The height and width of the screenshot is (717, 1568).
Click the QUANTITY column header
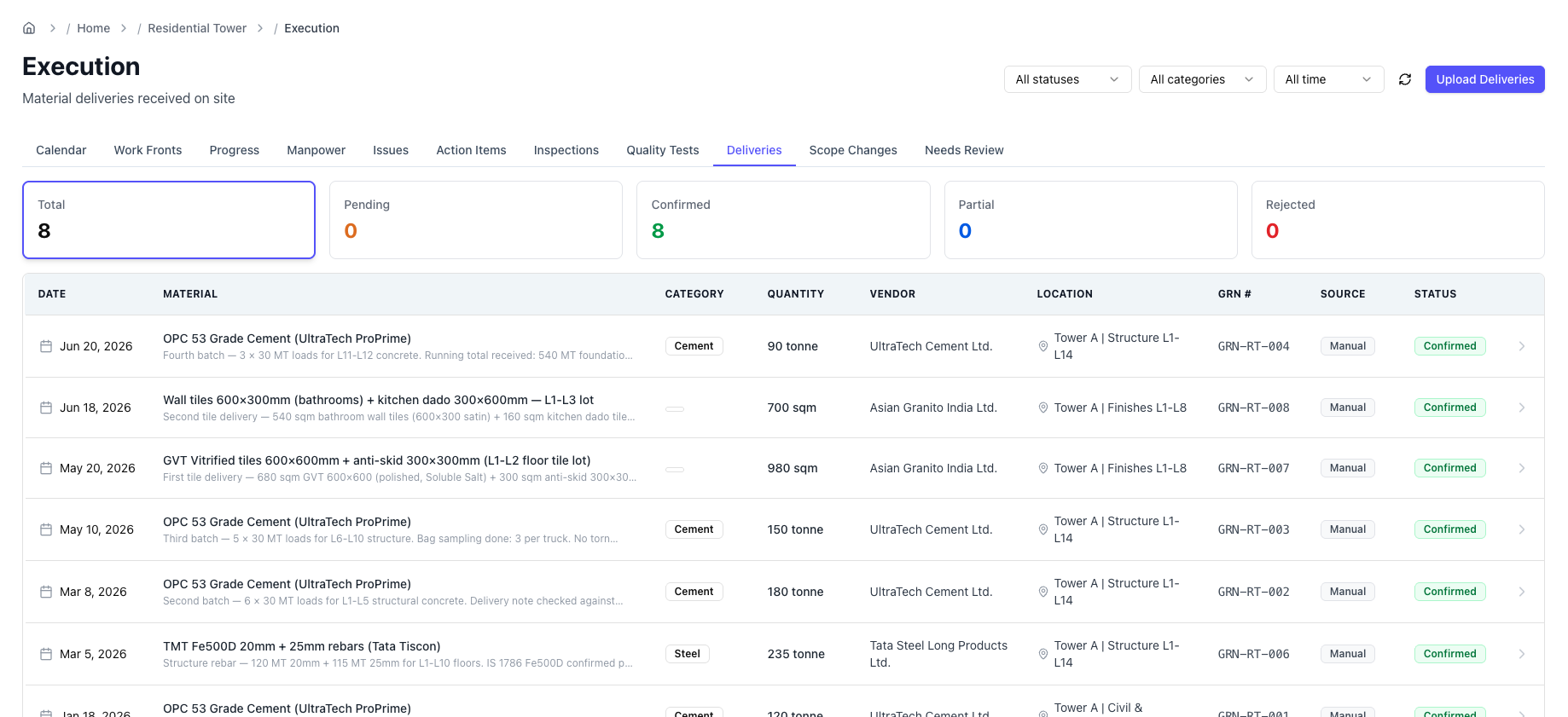click(795, 294)
